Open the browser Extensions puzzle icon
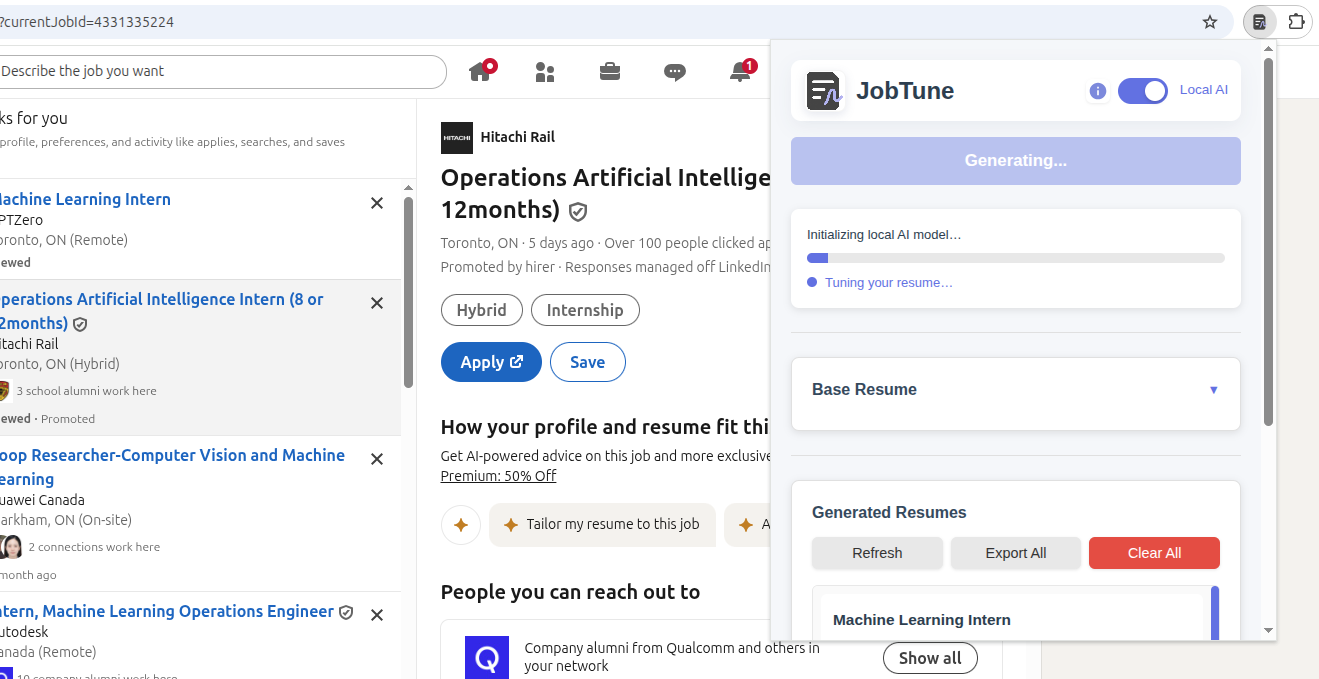1319x679 pixels. pos(1296,22)
